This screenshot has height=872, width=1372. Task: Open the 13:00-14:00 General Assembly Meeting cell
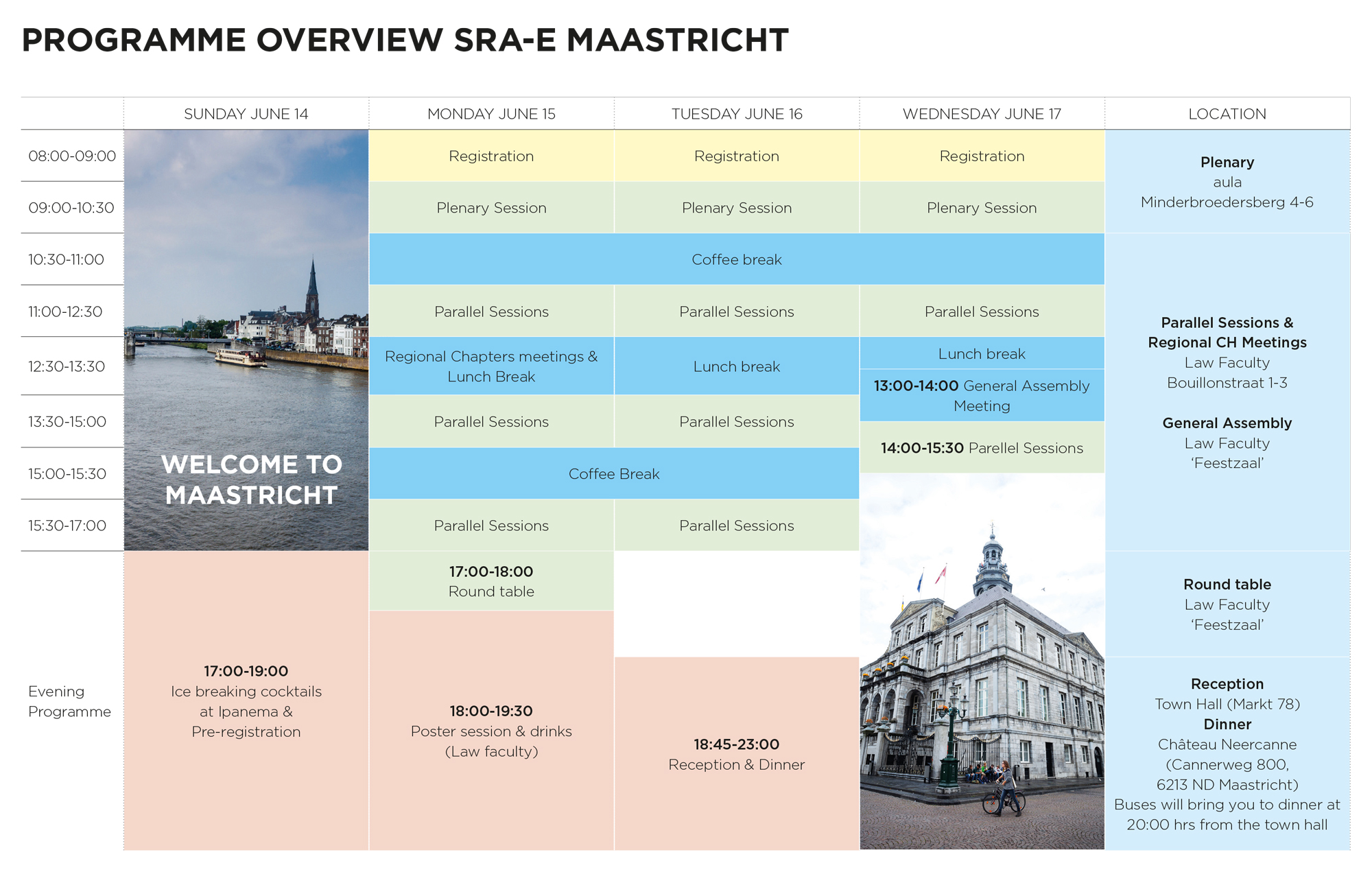point(982,396)
